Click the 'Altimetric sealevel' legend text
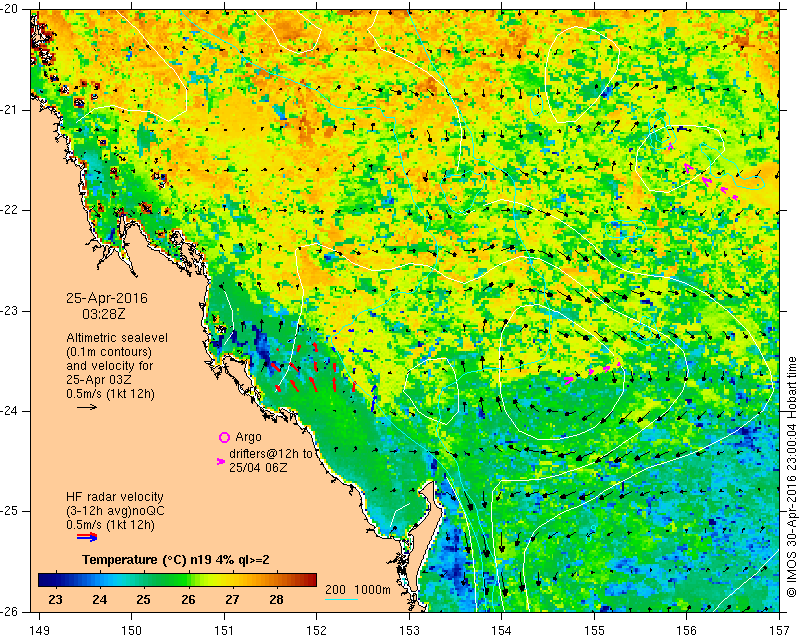 117,338
